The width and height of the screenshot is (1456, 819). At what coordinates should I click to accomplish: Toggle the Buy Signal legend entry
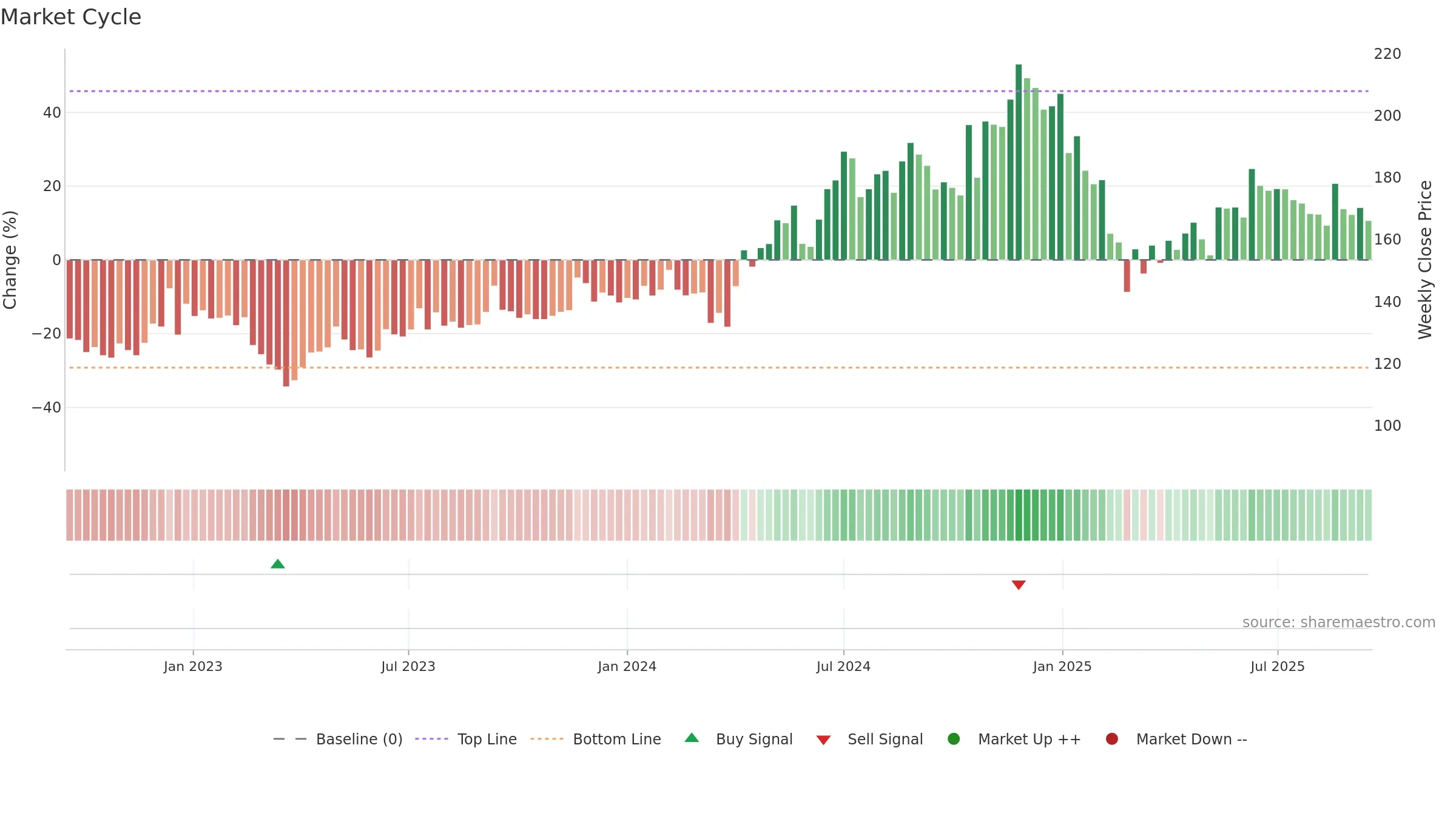pos(738,739)
